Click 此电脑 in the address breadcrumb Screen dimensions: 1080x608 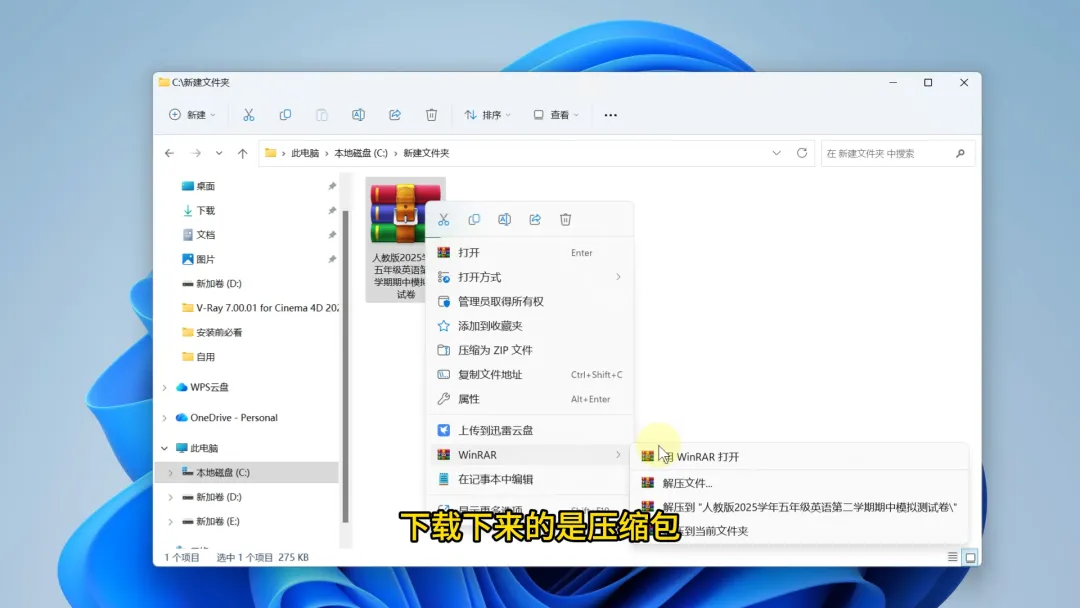click(304, 153)
